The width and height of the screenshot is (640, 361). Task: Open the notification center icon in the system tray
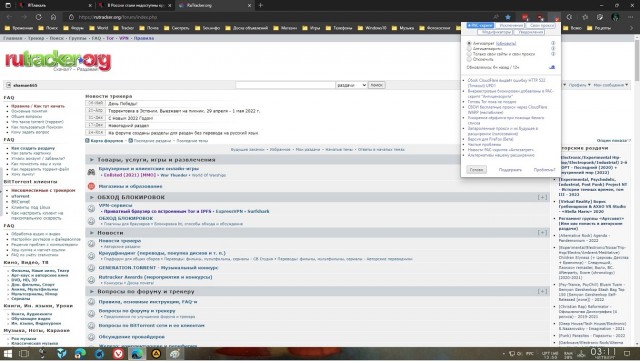[627, 354]
